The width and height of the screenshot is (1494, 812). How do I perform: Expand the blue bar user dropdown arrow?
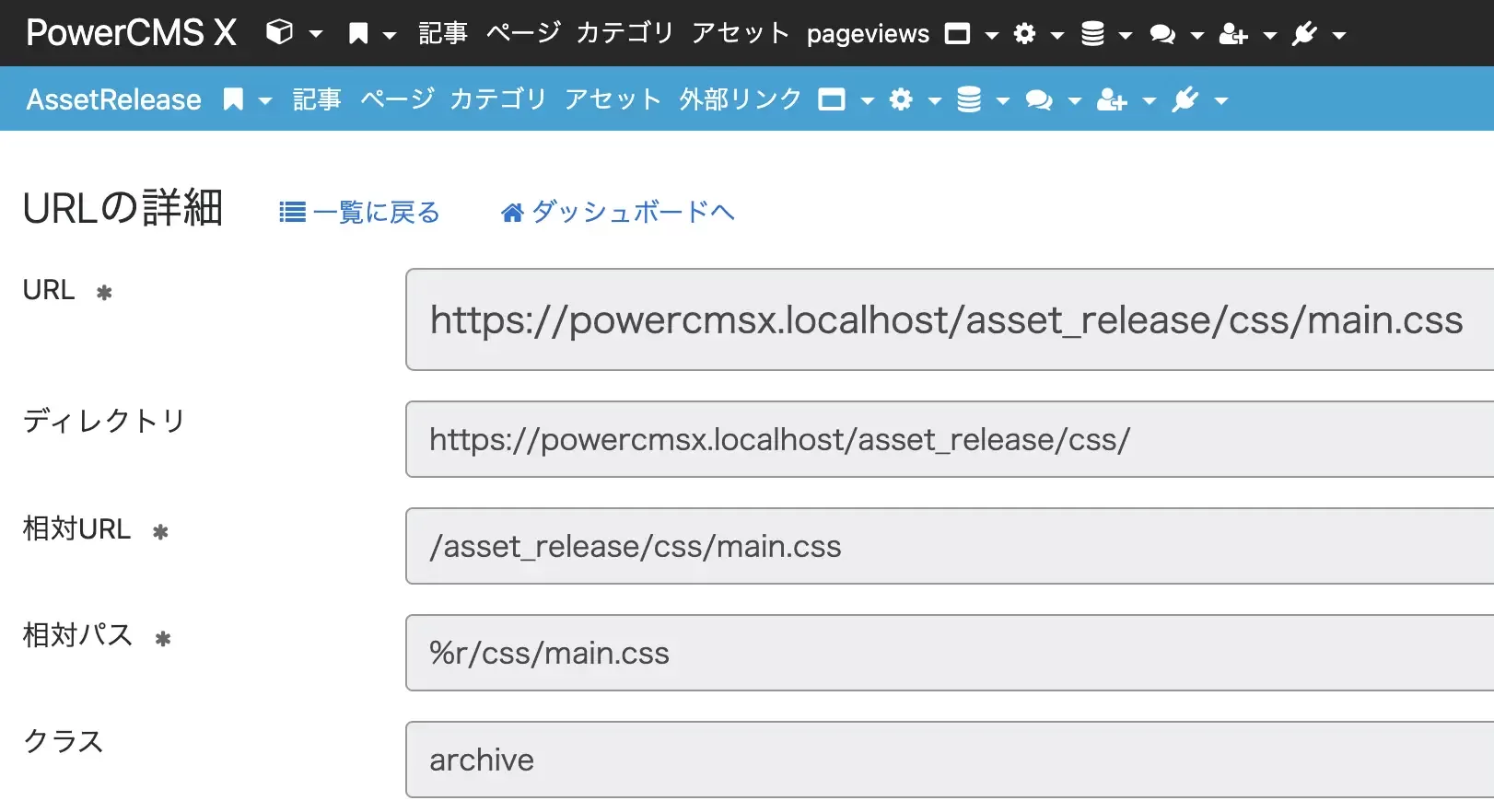(1149, 100)
